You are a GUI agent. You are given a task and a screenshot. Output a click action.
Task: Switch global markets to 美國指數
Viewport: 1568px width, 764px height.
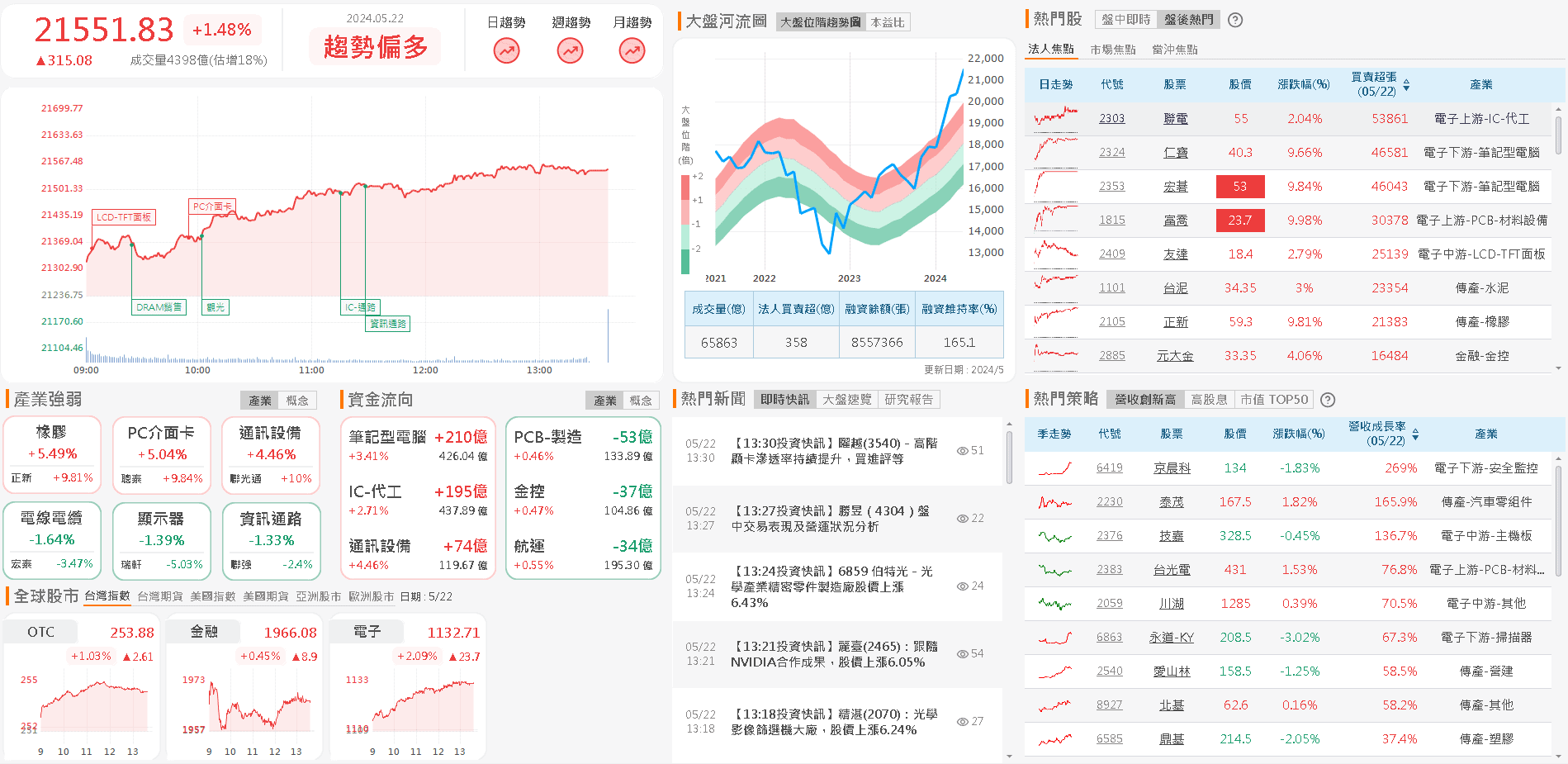tap(213, 596)
